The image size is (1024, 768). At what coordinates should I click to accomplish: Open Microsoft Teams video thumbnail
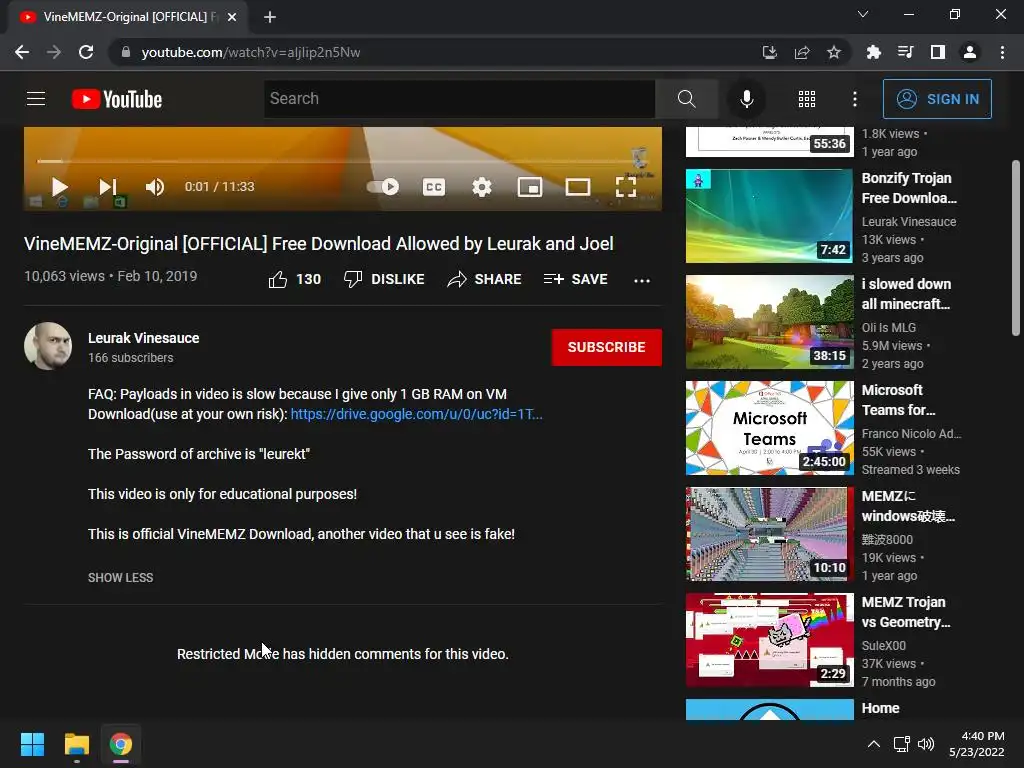(769, 428)
